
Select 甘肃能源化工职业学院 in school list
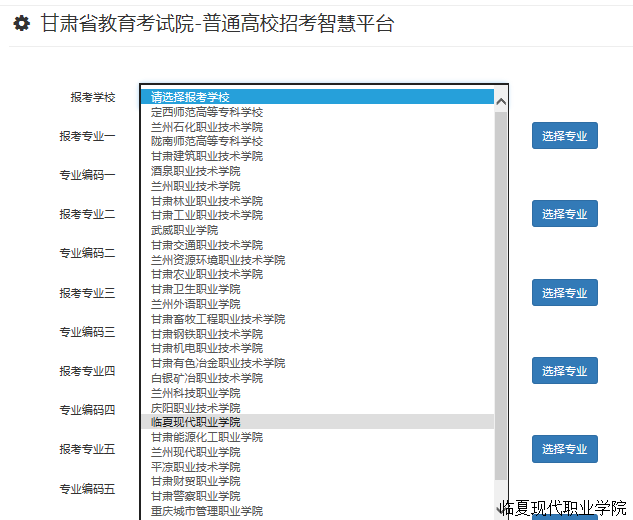[x=318, y=437]
